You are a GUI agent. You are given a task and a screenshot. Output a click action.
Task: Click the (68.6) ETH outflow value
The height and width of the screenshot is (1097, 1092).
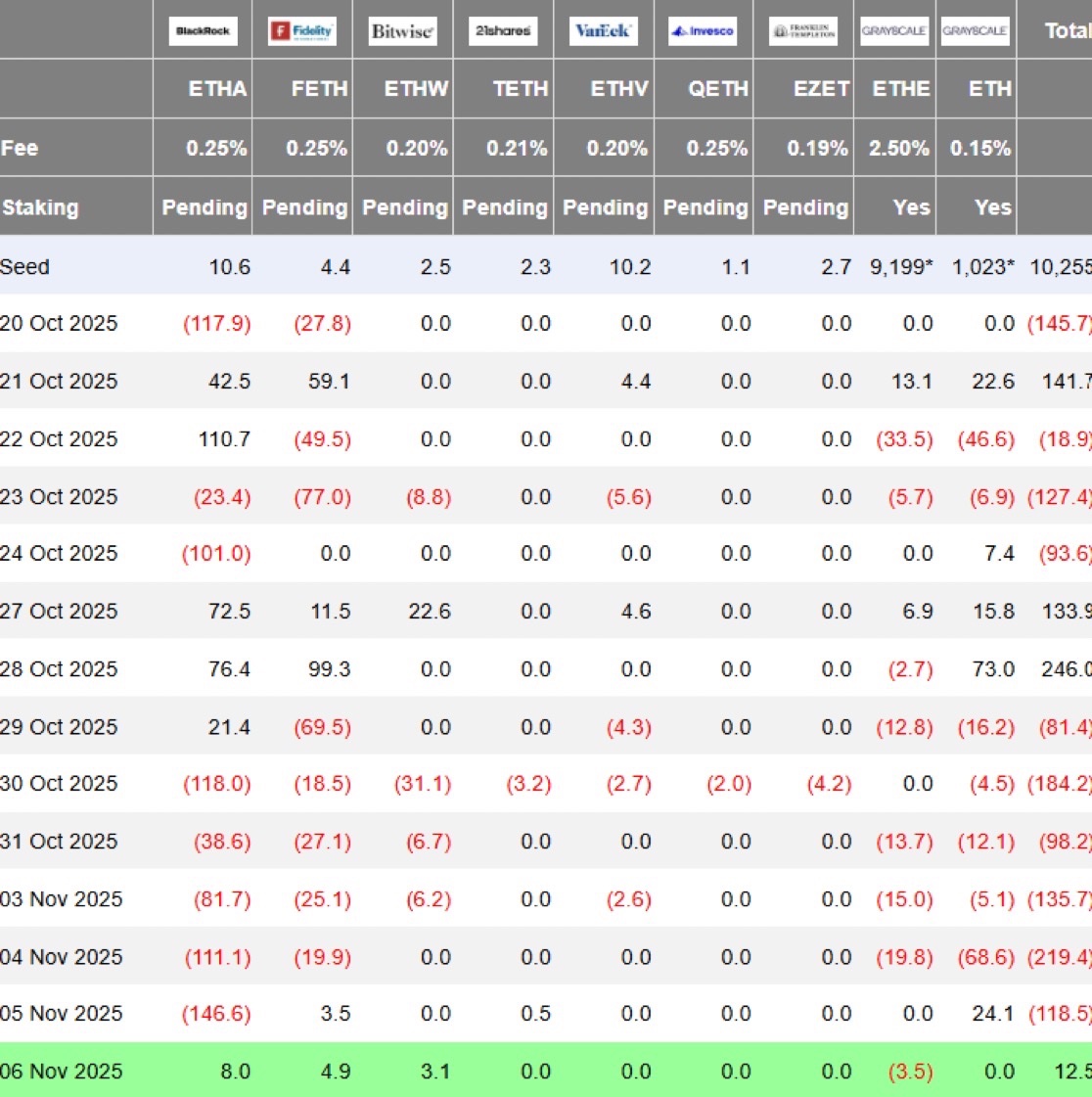pyautogui.click(x=985, y=958)
